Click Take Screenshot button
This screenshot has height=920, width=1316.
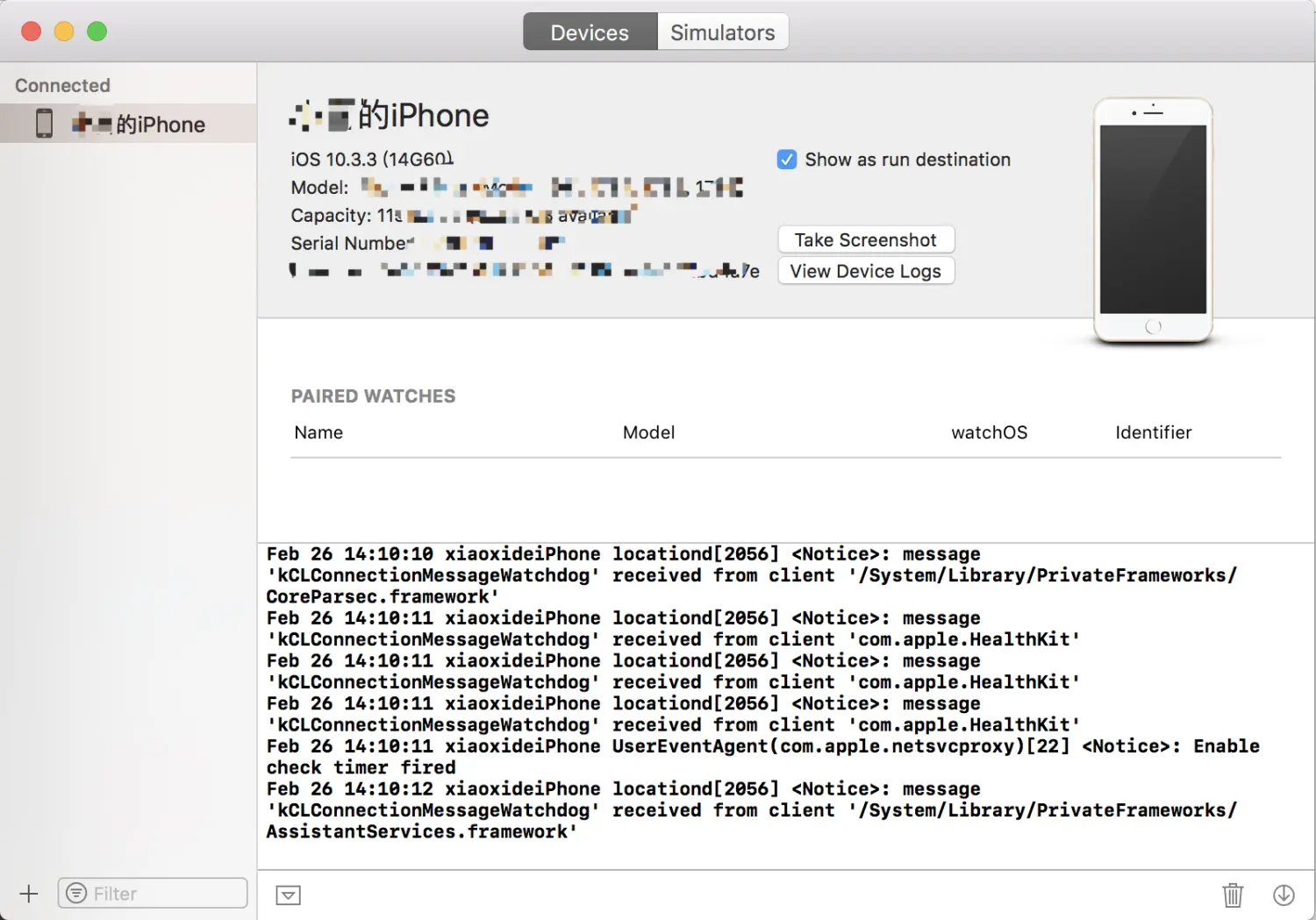pos(866,239)
